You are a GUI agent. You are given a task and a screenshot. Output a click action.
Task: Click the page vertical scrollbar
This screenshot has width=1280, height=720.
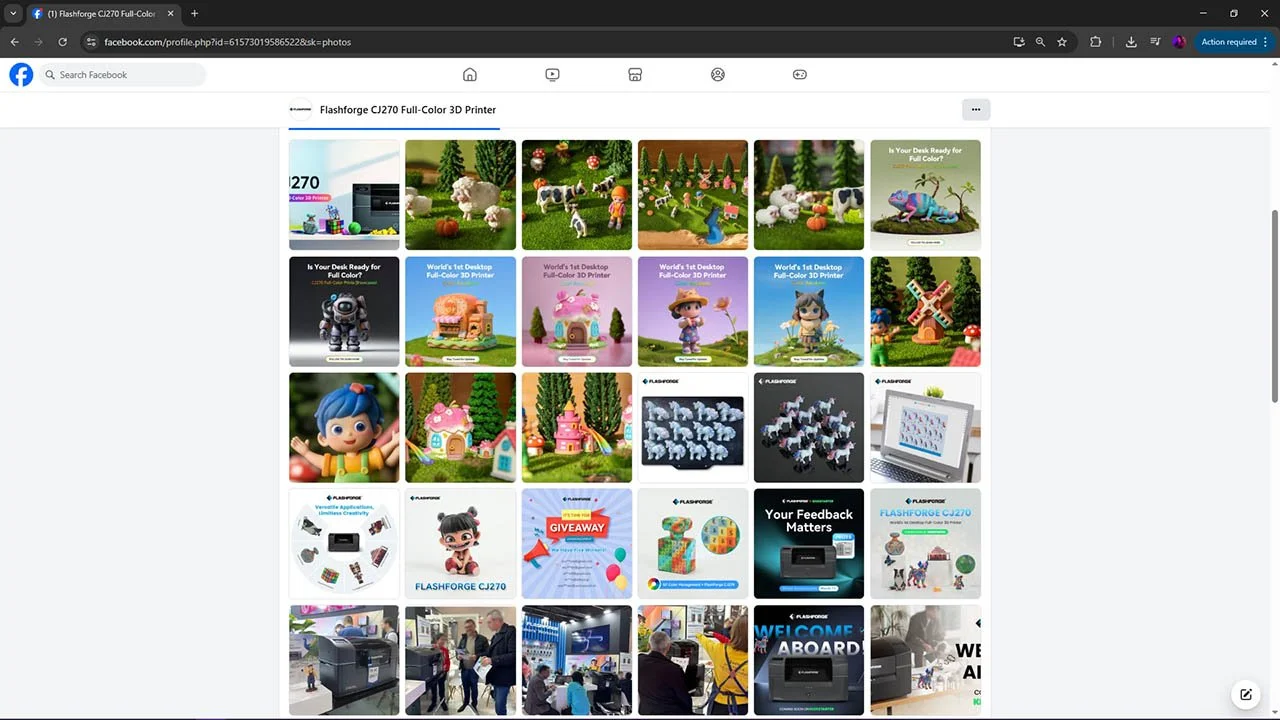pyautogui.click(x=1275, y=305)
